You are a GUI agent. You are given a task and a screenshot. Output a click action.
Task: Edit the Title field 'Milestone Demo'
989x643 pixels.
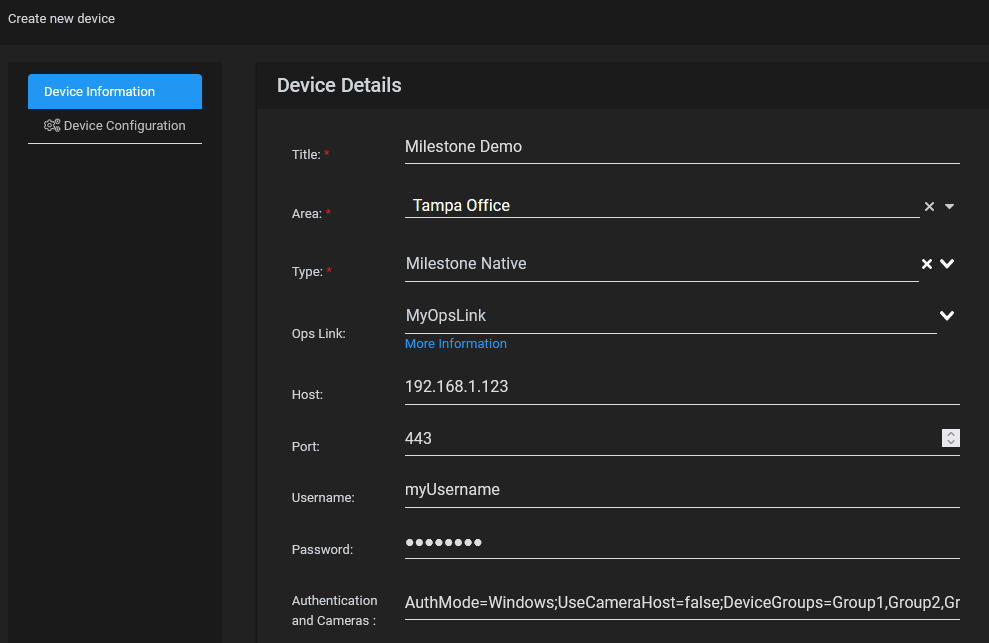point(682,147)
